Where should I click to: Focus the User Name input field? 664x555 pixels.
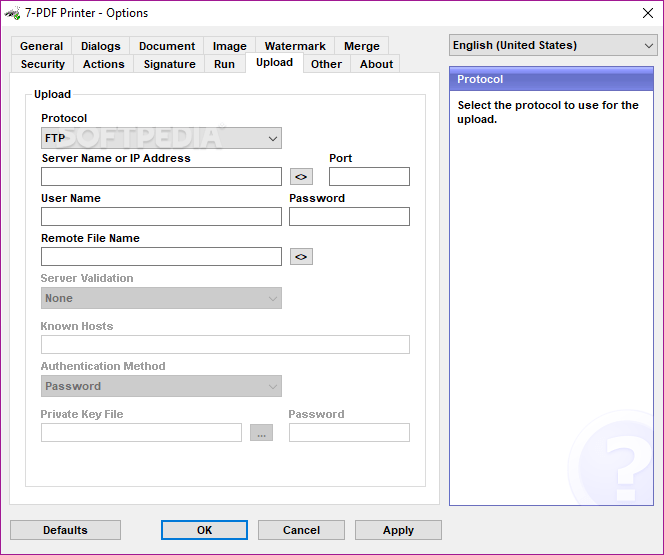click(x=161, y=216)
